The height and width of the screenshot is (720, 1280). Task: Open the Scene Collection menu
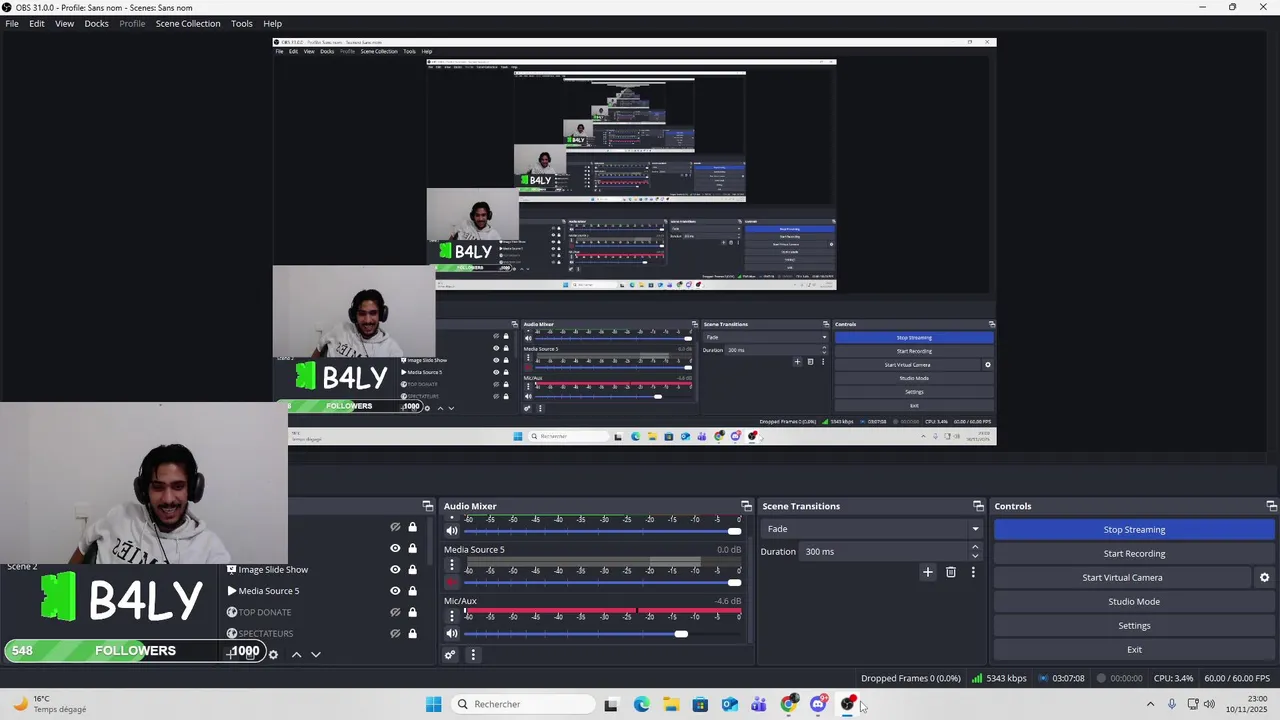[188, 23]
